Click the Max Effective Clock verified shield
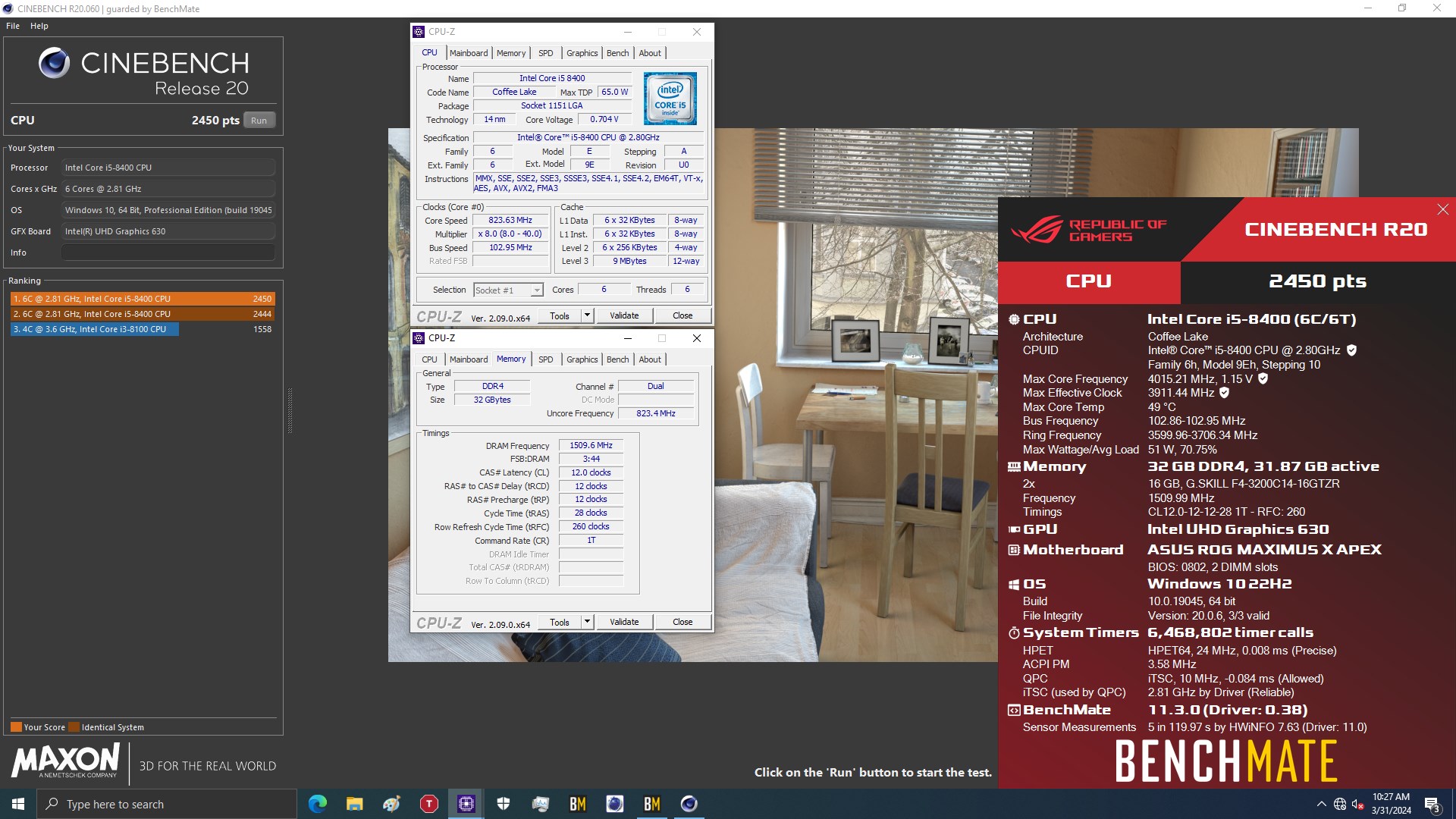This screenshot has height=819, width=1456. tap(1224, 393)
